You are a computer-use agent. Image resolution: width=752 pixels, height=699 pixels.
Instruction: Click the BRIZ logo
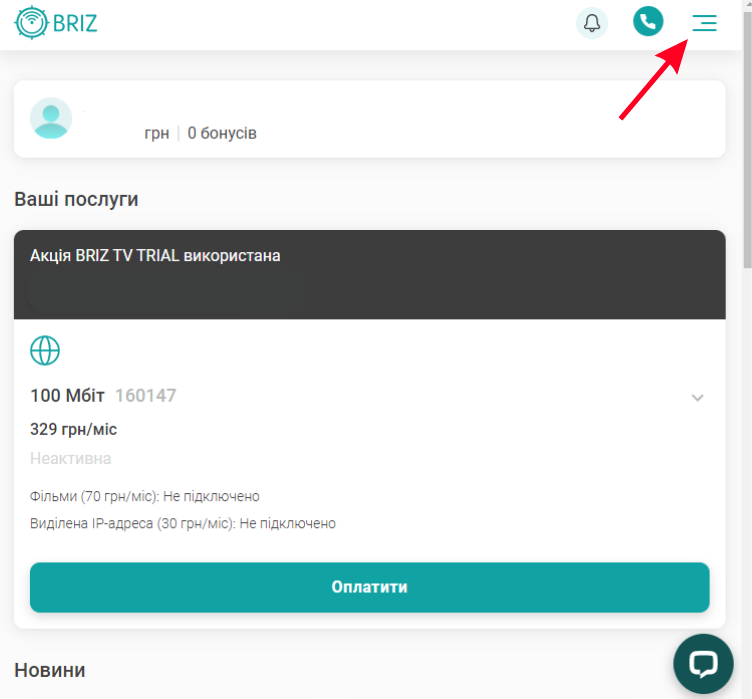tap(56, 23)
